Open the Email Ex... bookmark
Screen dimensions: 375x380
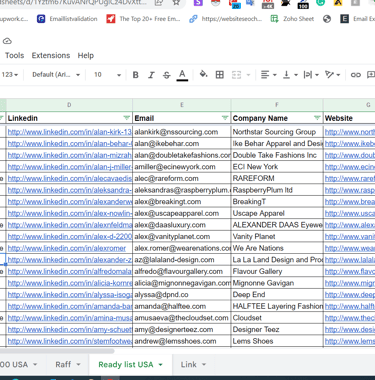pyautogui.click(x=357, y=19)
